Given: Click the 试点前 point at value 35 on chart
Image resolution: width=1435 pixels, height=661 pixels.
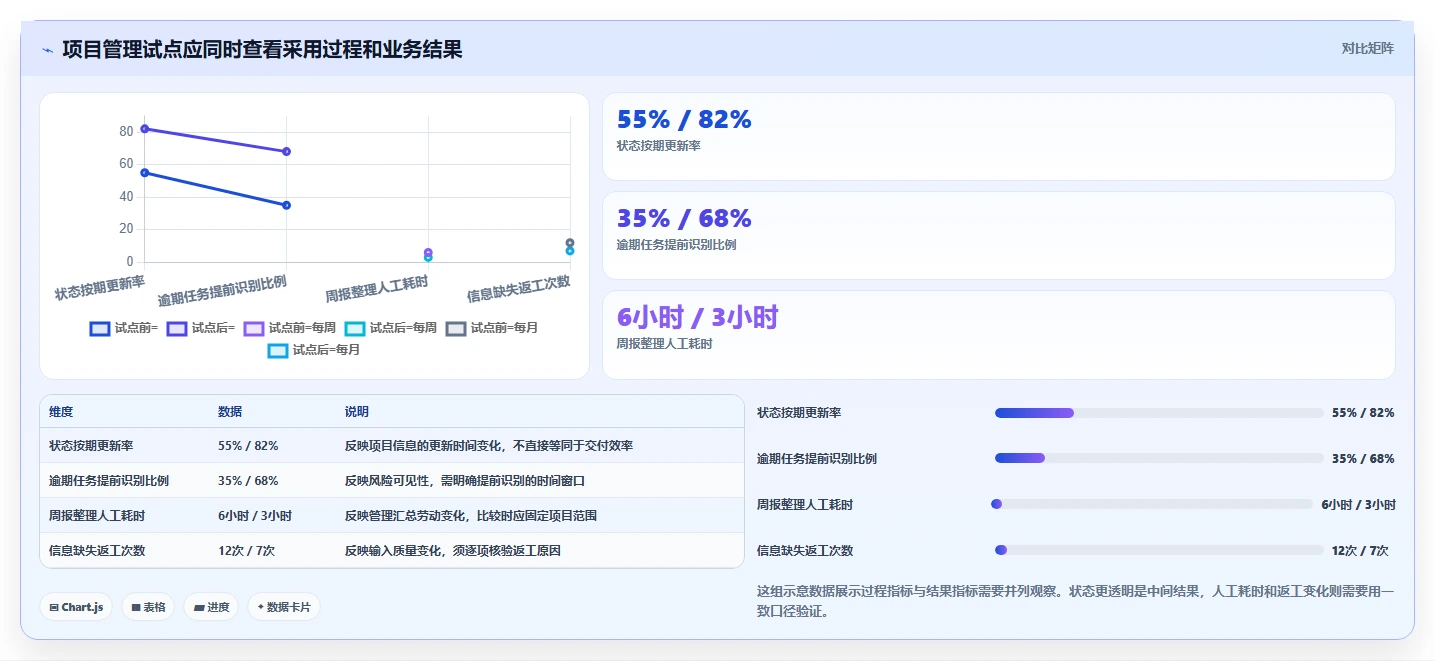Looking at the screenshot, I should click(x=287, y=205).
